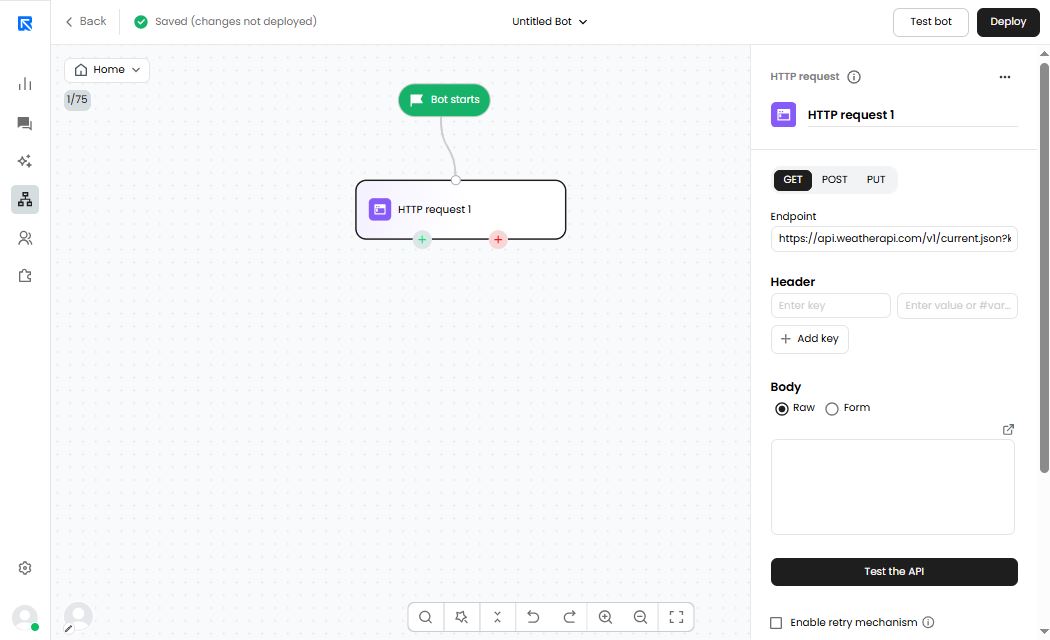1050x640 pixels.
Task: Open the expand body editor icon
Action: [x=1008, y=429]
